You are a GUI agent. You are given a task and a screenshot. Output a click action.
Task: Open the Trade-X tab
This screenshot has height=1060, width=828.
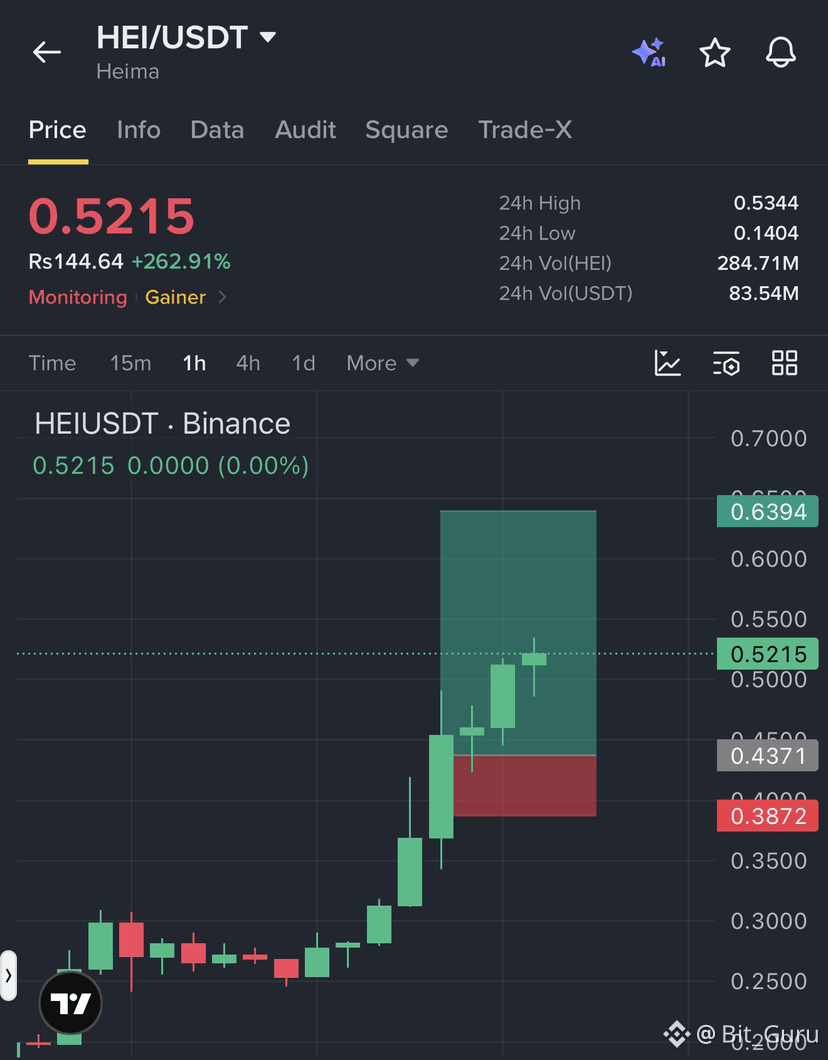pos(525,130)
